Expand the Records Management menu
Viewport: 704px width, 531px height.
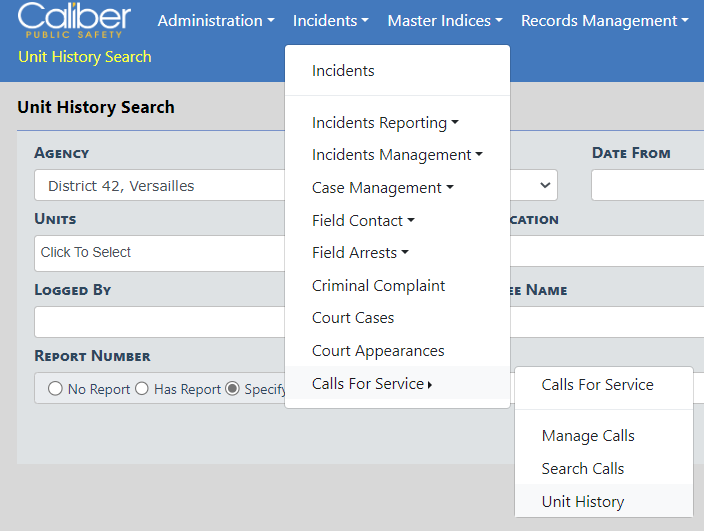coord(604,21)
